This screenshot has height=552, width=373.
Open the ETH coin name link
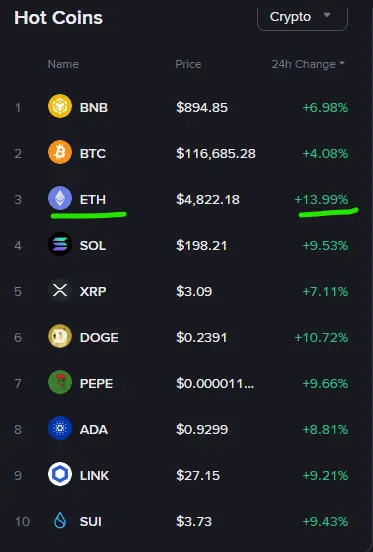coord(93,200)
